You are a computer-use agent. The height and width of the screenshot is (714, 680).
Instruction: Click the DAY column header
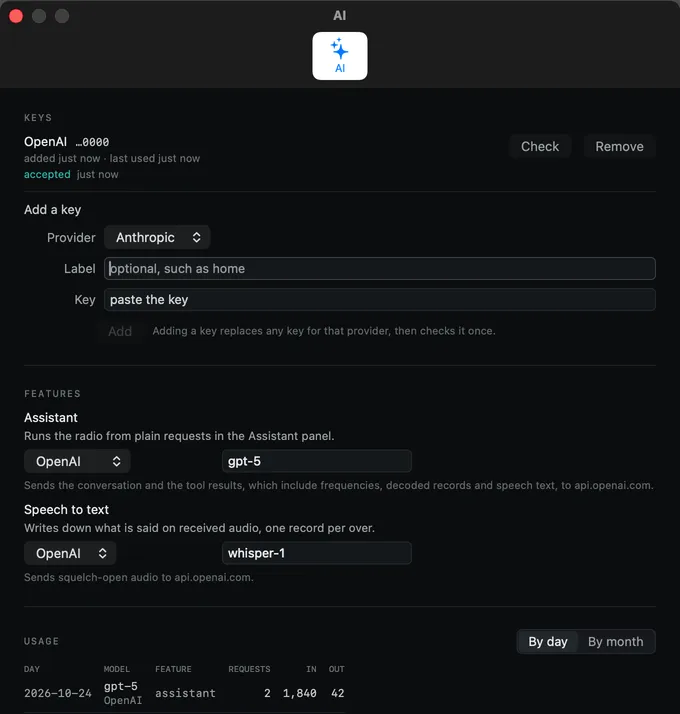coord(32,669)
